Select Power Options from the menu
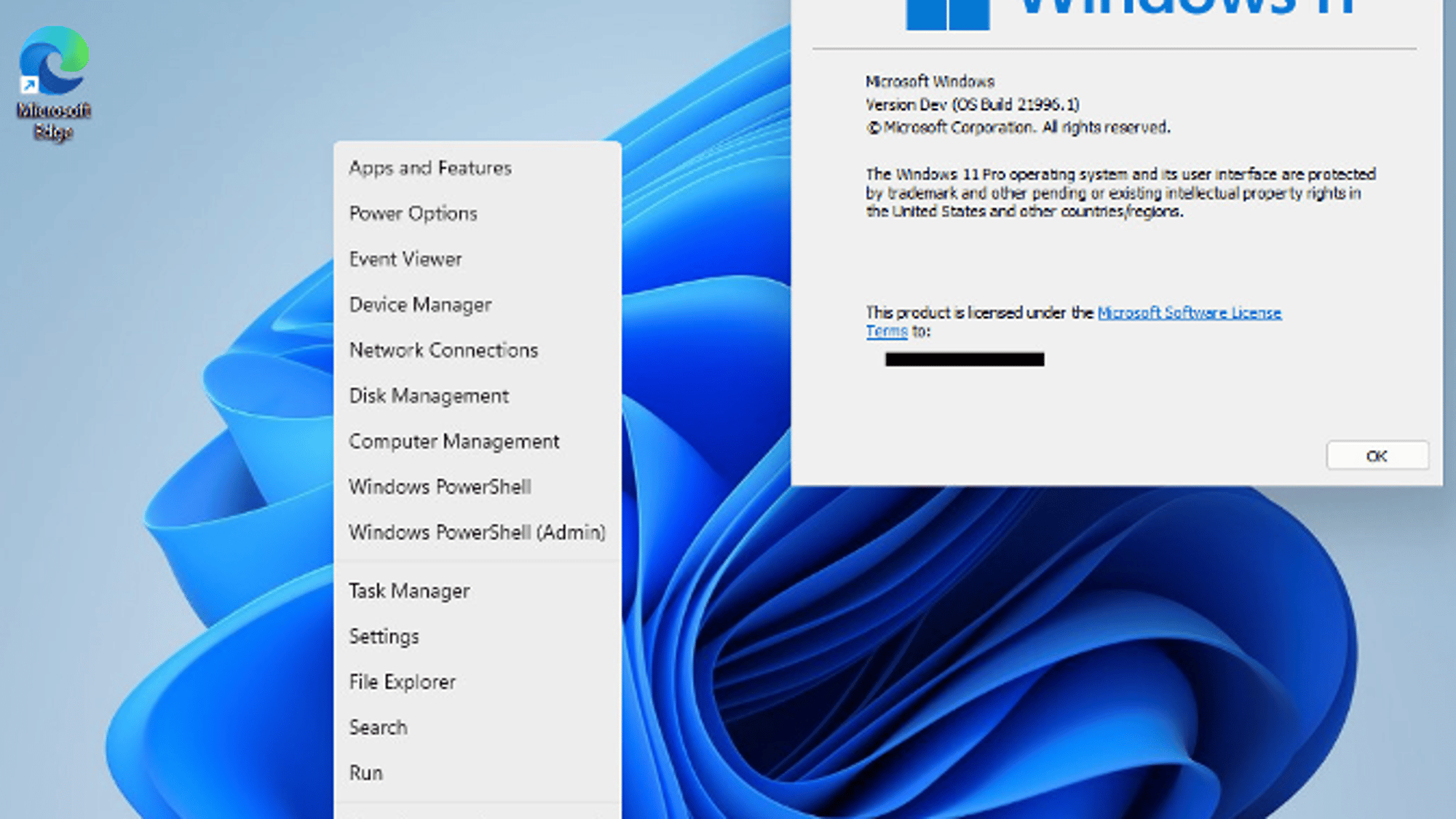The image size is (1456, 819). click(x=413, y=214)
